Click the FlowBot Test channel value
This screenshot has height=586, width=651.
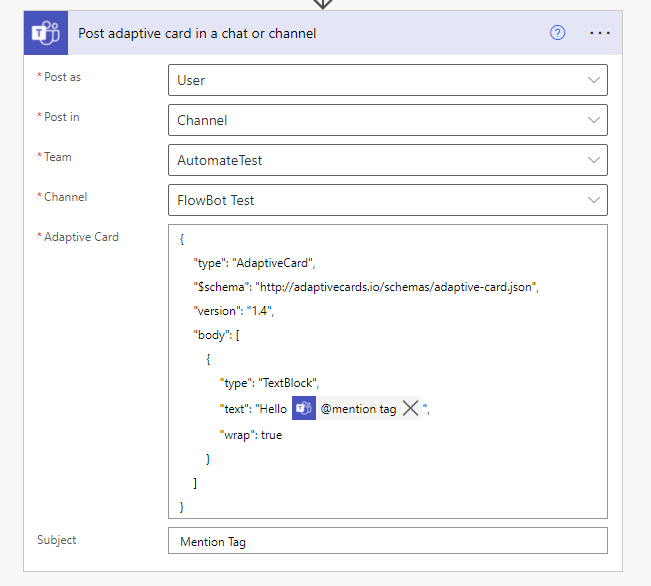(x=216, y=200)
